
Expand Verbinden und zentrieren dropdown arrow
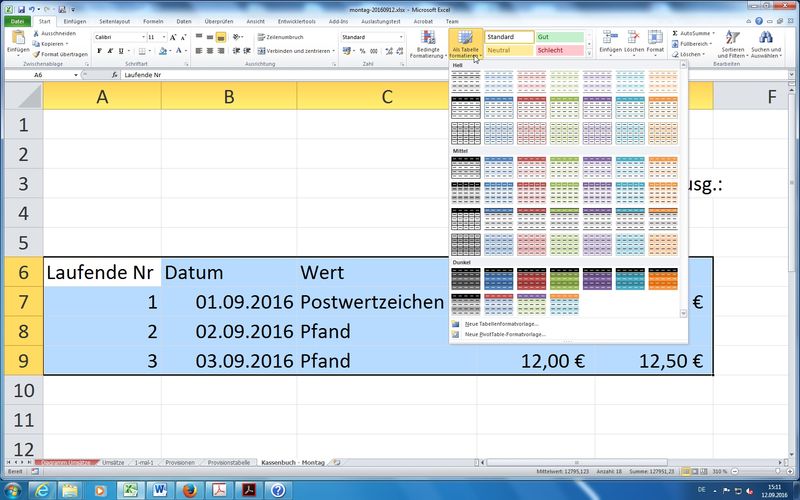tap(334, 51)
